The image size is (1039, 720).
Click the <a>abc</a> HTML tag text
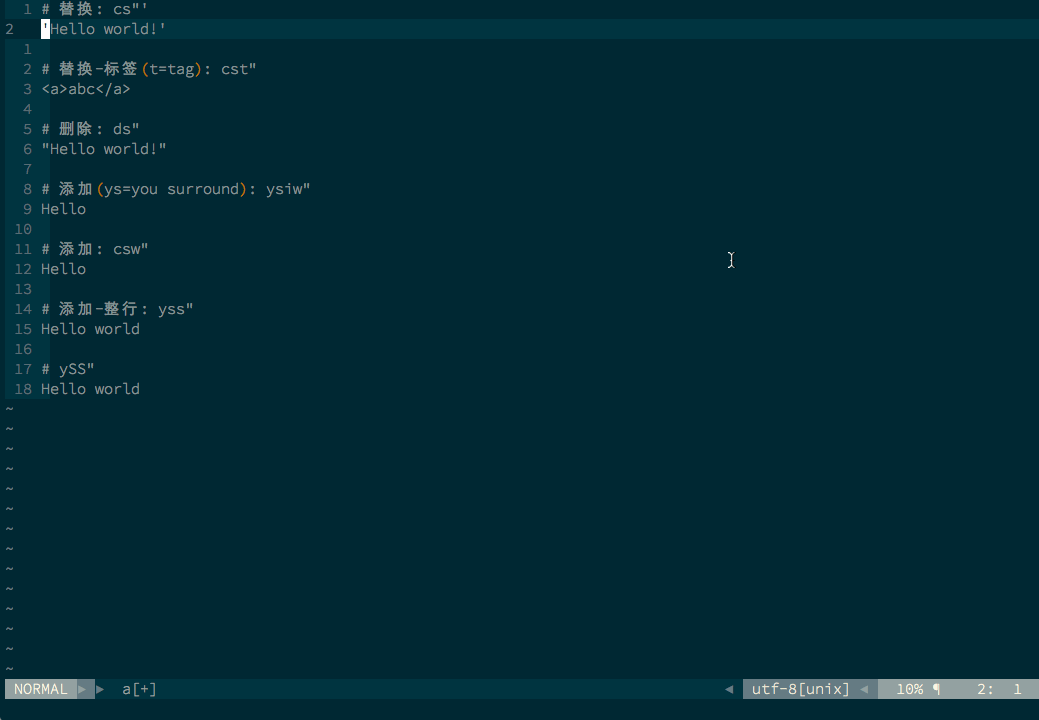click(x=85, y=89)
